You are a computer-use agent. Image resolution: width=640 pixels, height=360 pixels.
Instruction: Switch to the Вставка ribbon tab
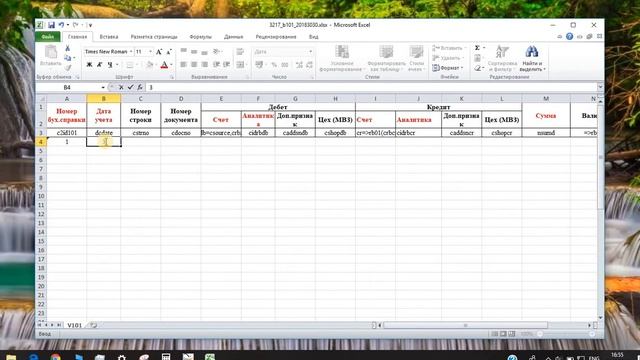pyautogui.click(x=109, y=37)
